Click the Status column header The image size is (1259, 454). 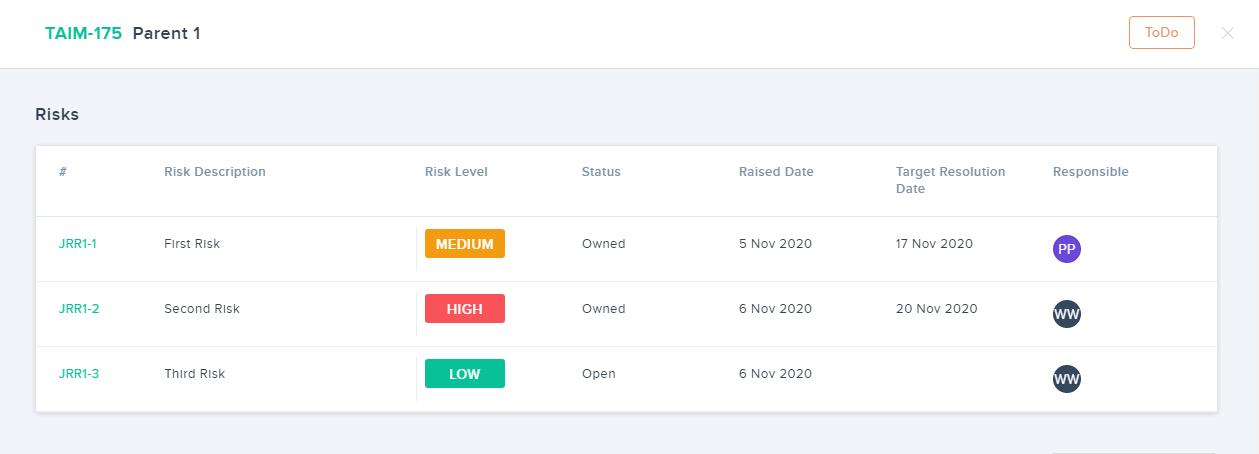(x=601, y=172)
